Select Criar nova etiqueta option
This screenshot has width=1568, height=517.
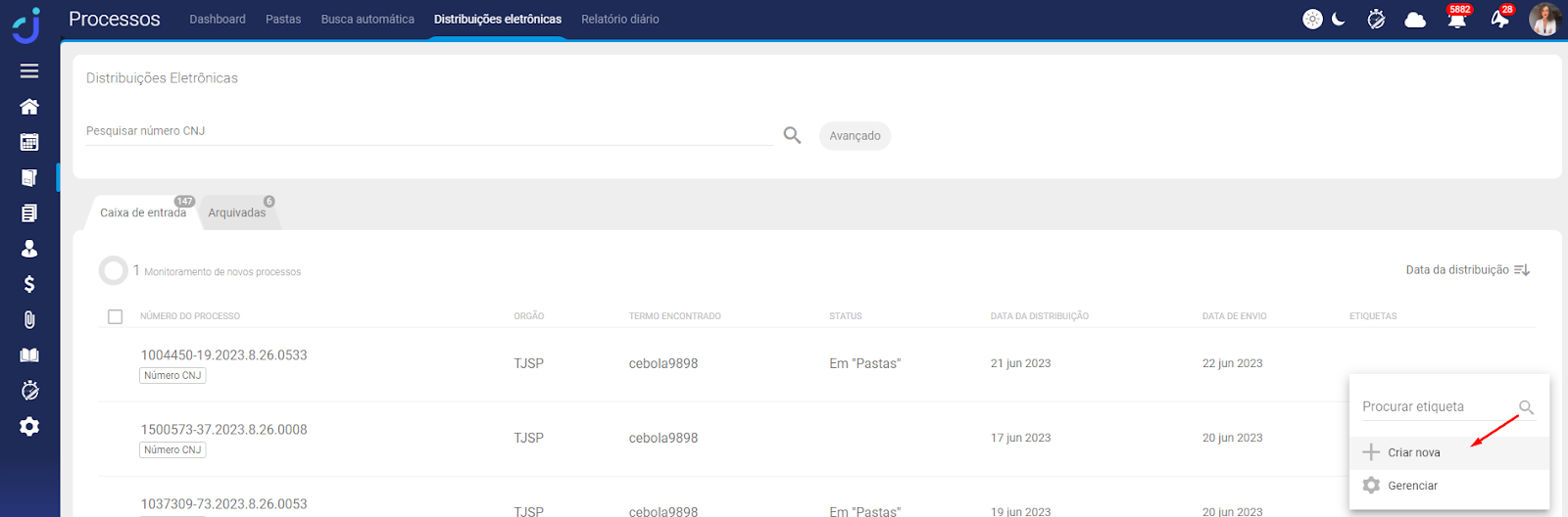pos(1413,452)
